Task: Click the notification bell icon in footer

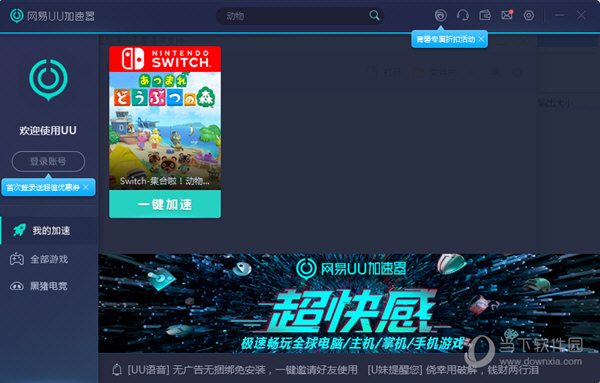Action: click(117, 370)
